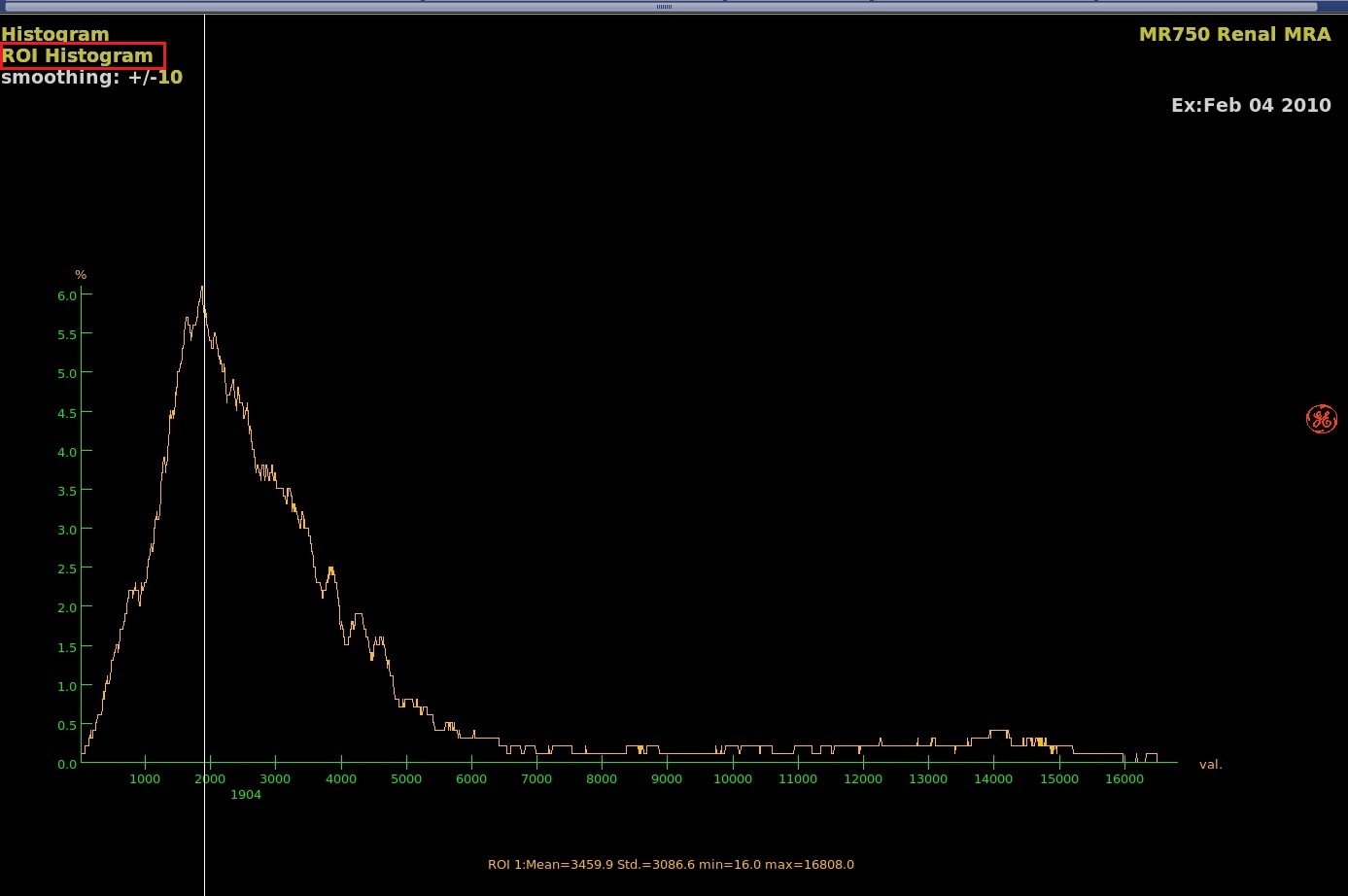Click the 6.0 tick on vertical axis
The height and width of the screenshot is (896, 1348).
(67, 295)
